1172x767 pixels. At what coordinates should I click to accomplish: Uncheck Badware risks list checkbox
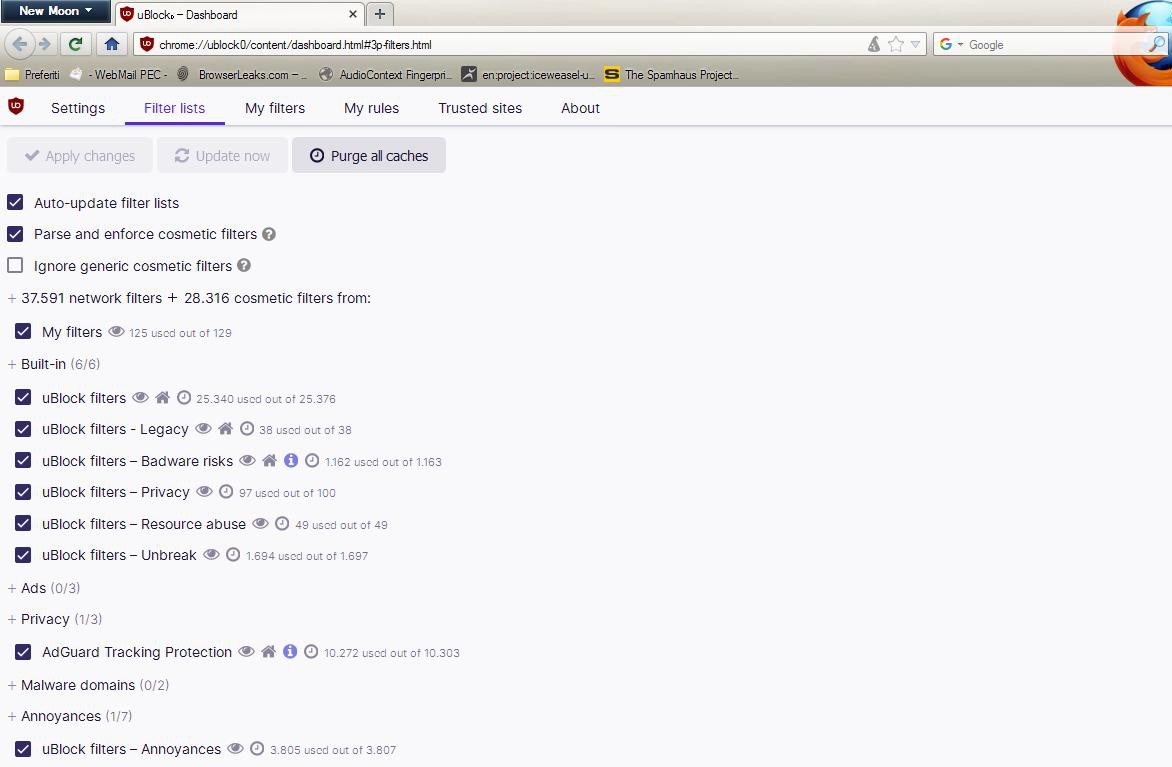pyautogui.click(x=23, y=460)
